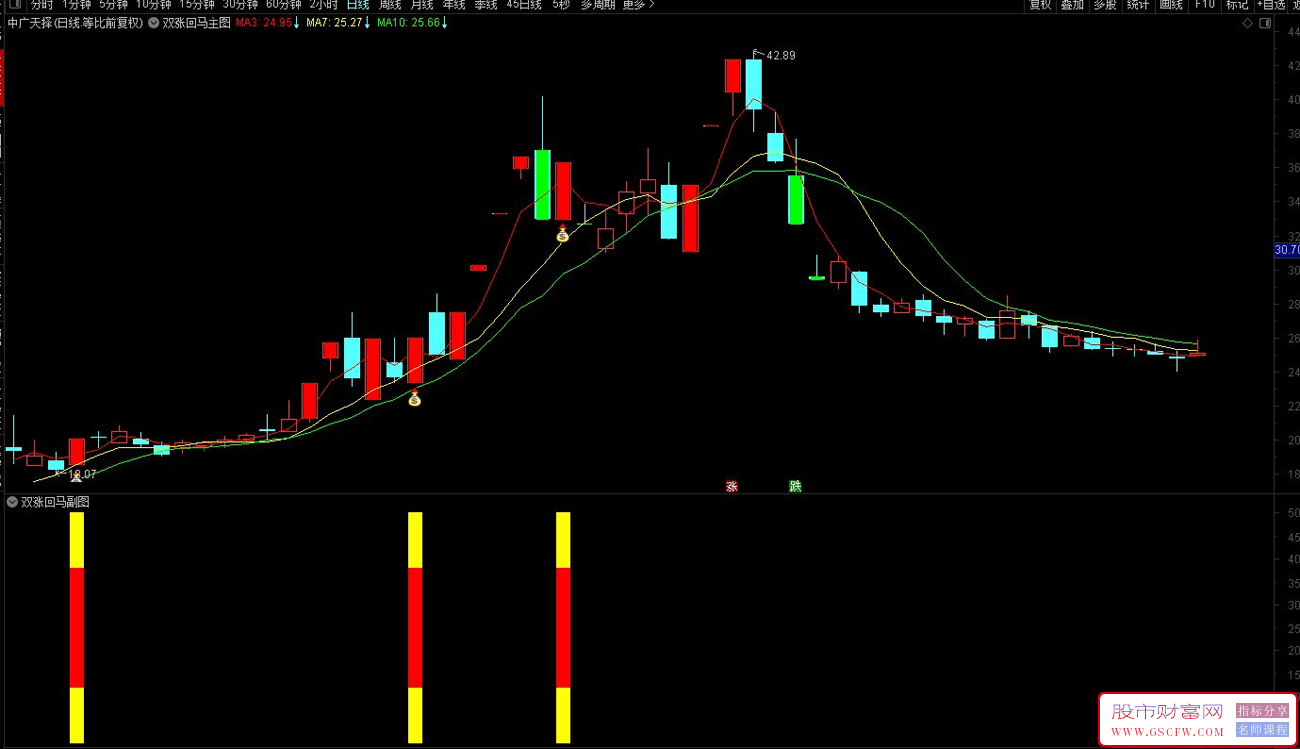Switch to the 分时 intraday view
This screenshot has width=1300, height=749.
42,5
